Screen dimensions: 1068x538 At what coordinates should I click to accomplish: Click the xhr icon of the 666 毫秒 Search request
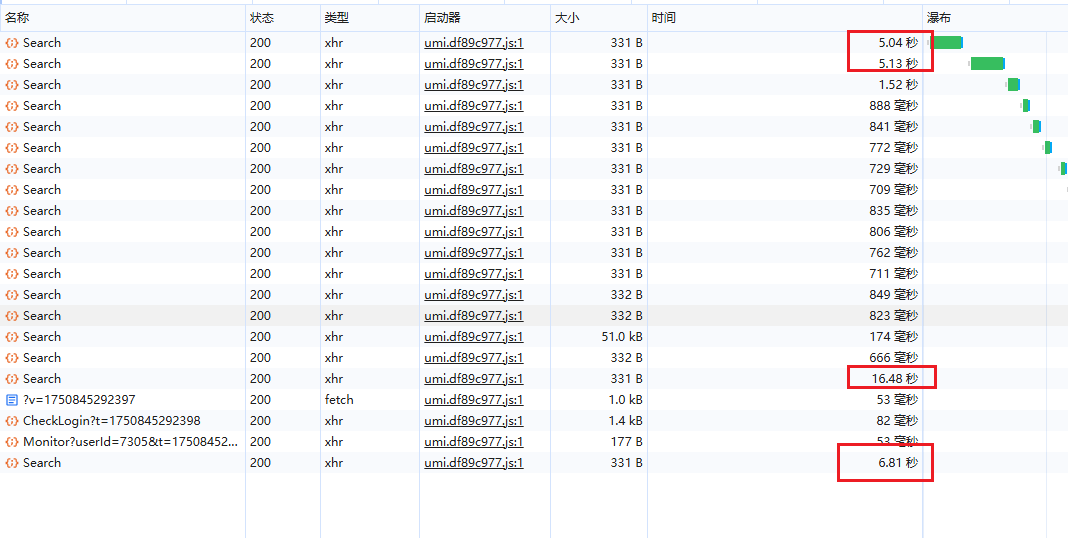pyautogui.click(x=12, y=358)
